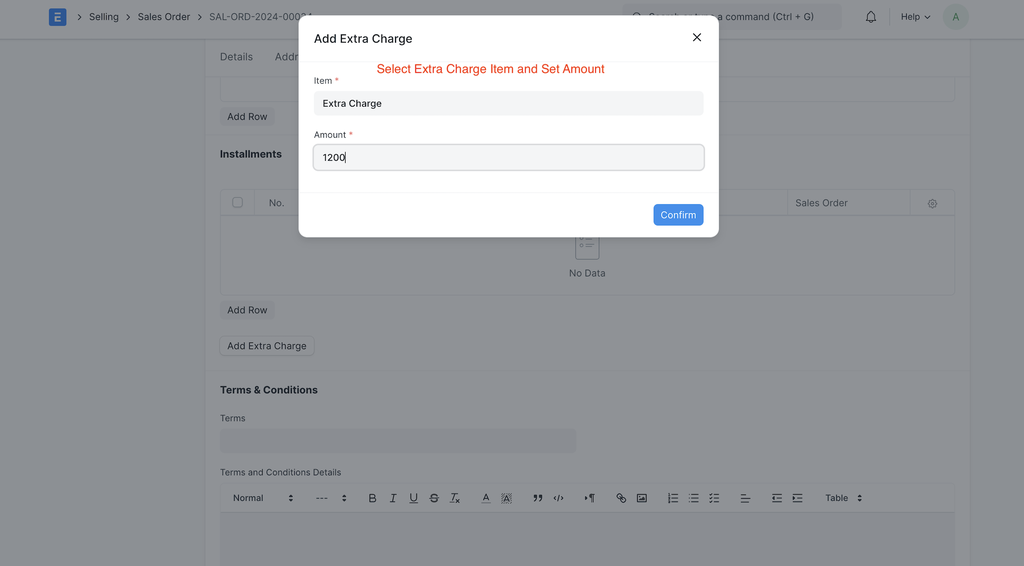The width and height of the screenshot is (1024, 566).
Task: Toggle text direction paragraph icon
Action: pyautogui.click(x=590, y=498)
